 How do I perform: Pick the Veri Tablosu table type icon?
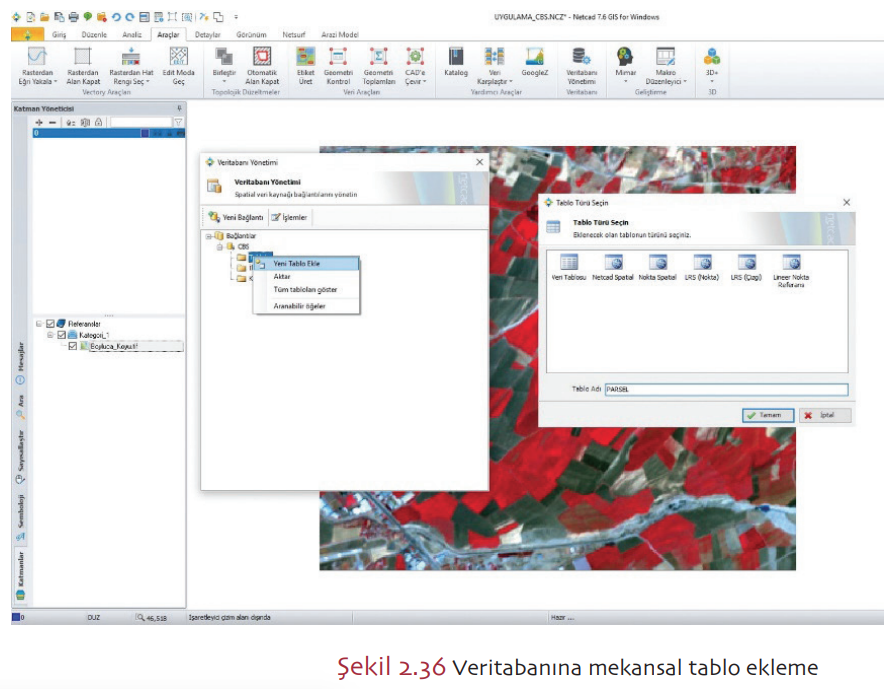point(569,266)
